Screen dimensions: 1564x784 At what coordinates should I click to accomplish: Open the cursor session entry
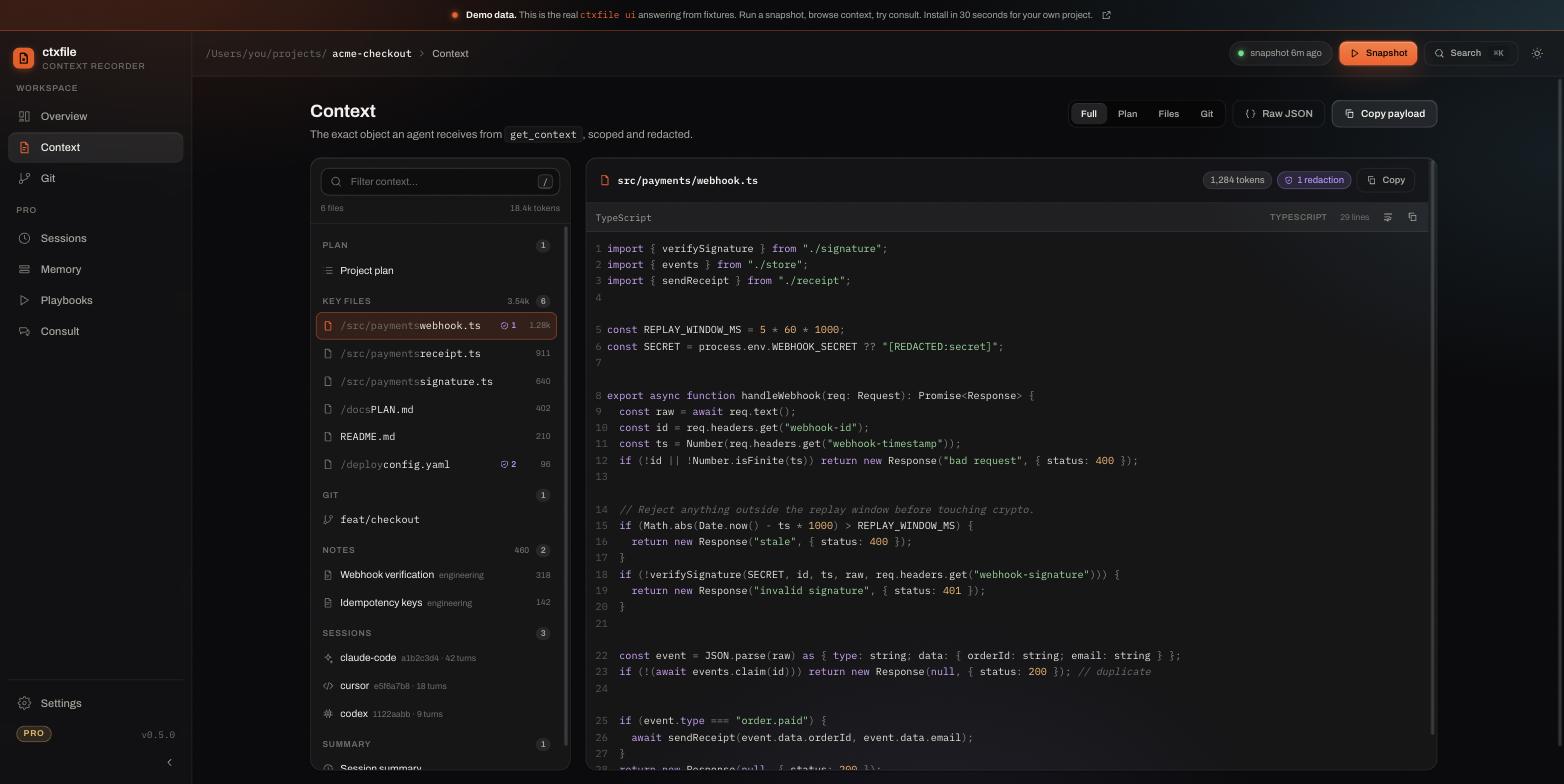[x=436, y=686]
